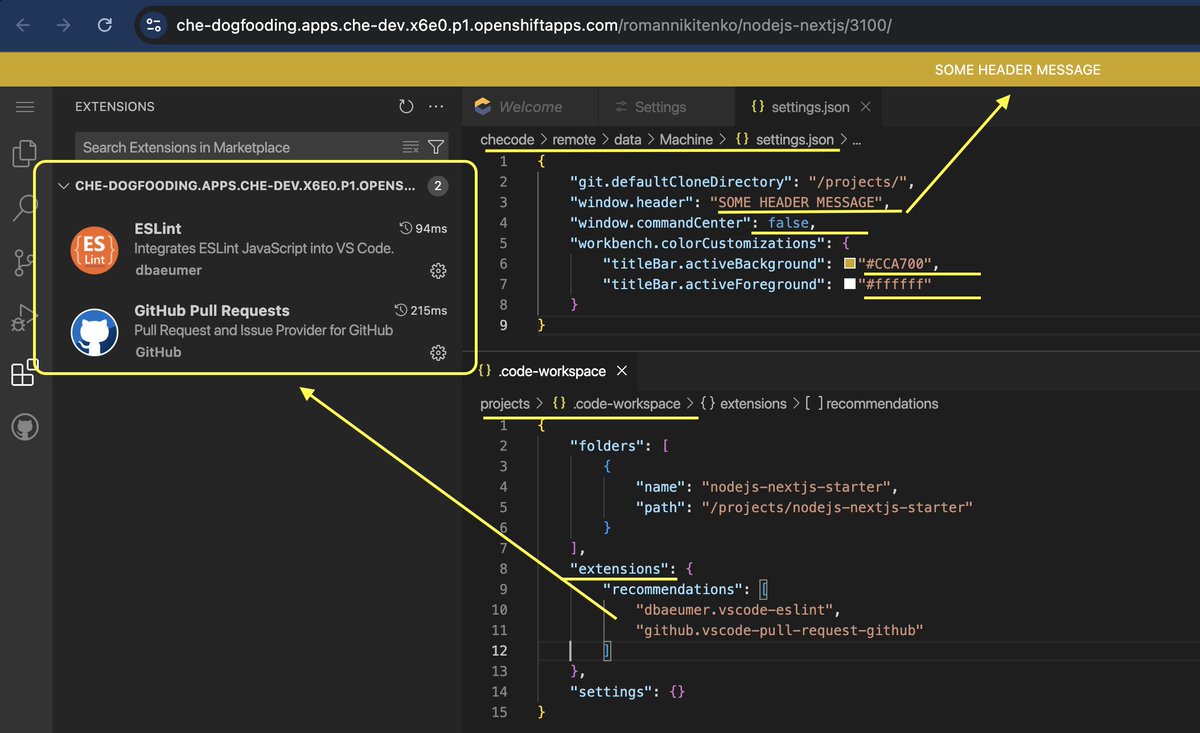
Task: Click remote breadcrumb segment
Action: [574, 140]
